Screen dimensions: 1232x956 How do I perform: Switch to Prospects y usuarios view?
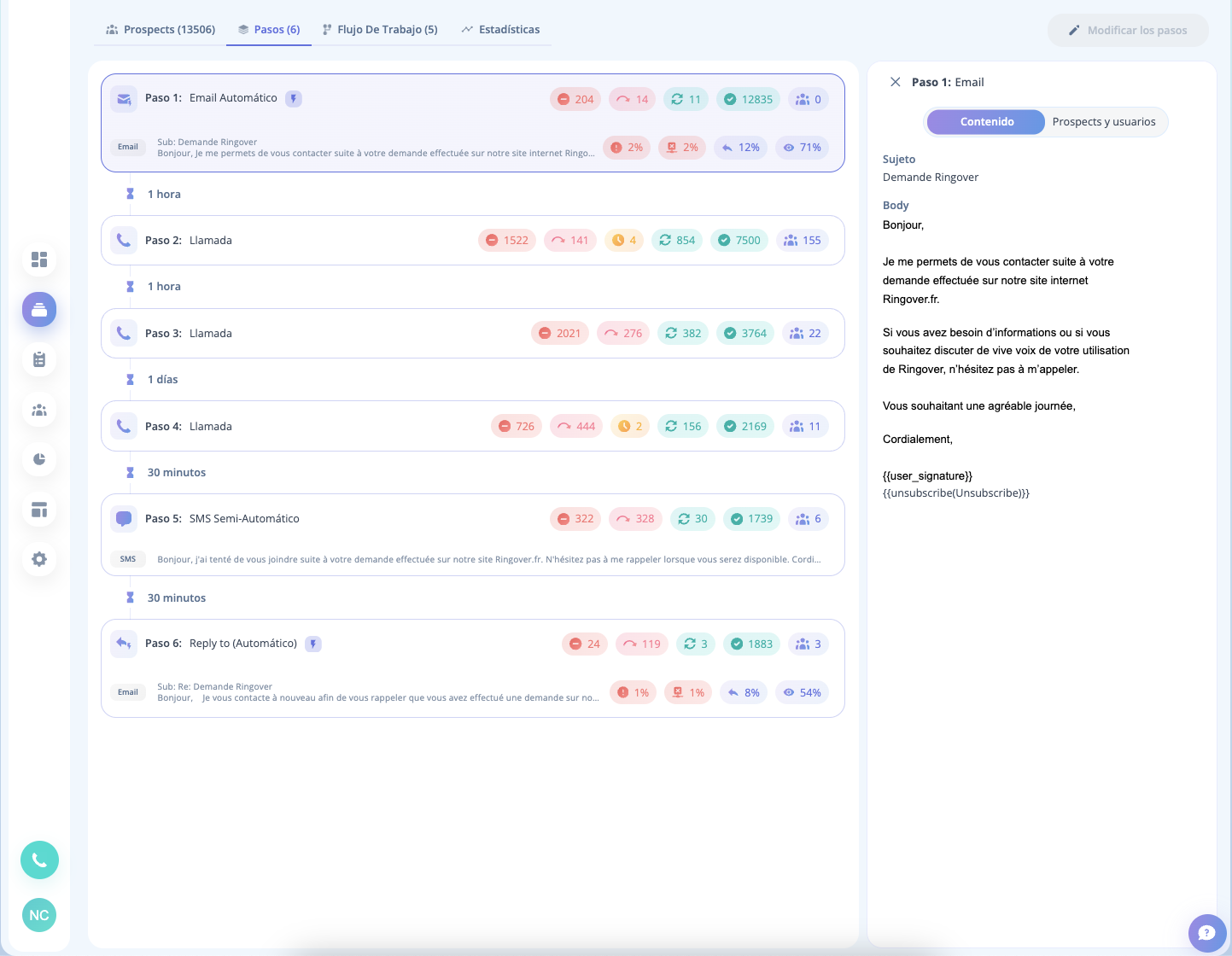pos(1104,122)
